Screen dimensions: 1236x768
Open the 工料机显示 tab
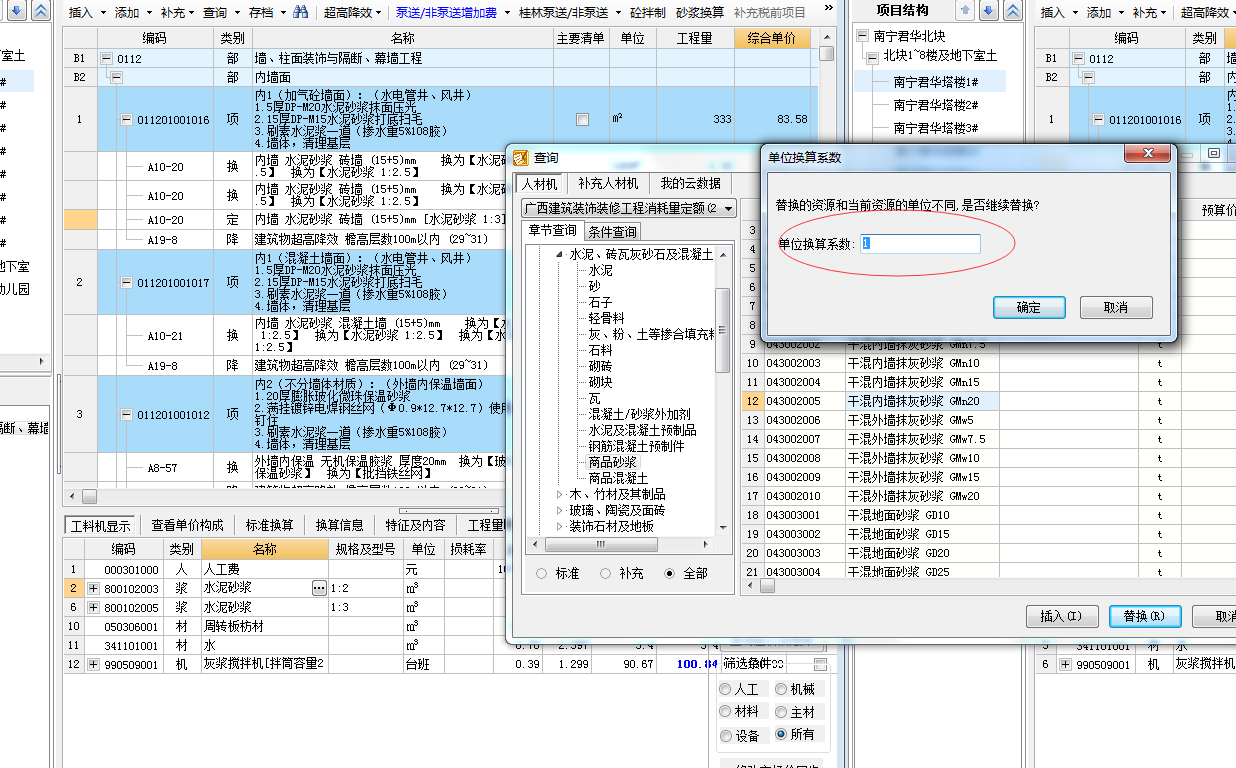(x=100, y=525)
